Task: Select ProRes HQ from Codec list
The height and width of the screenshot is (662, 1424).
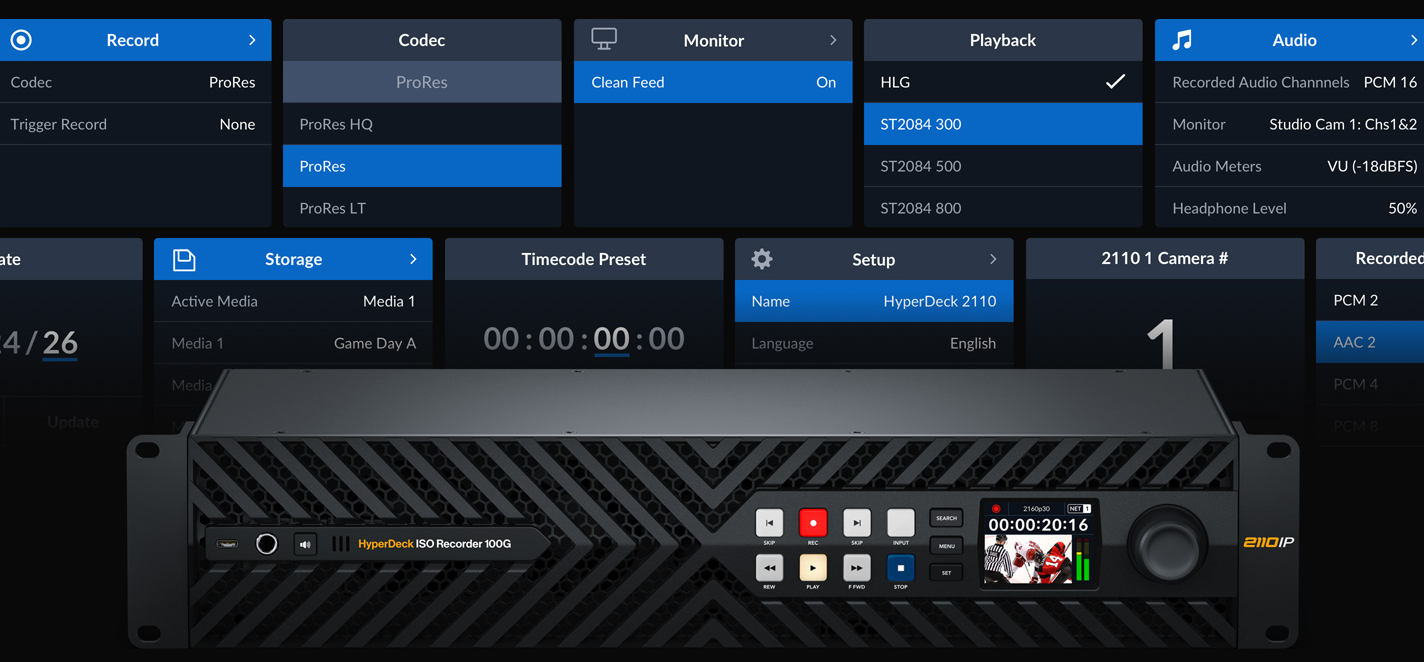Action: pyautogui.click(x=421, y=124)
